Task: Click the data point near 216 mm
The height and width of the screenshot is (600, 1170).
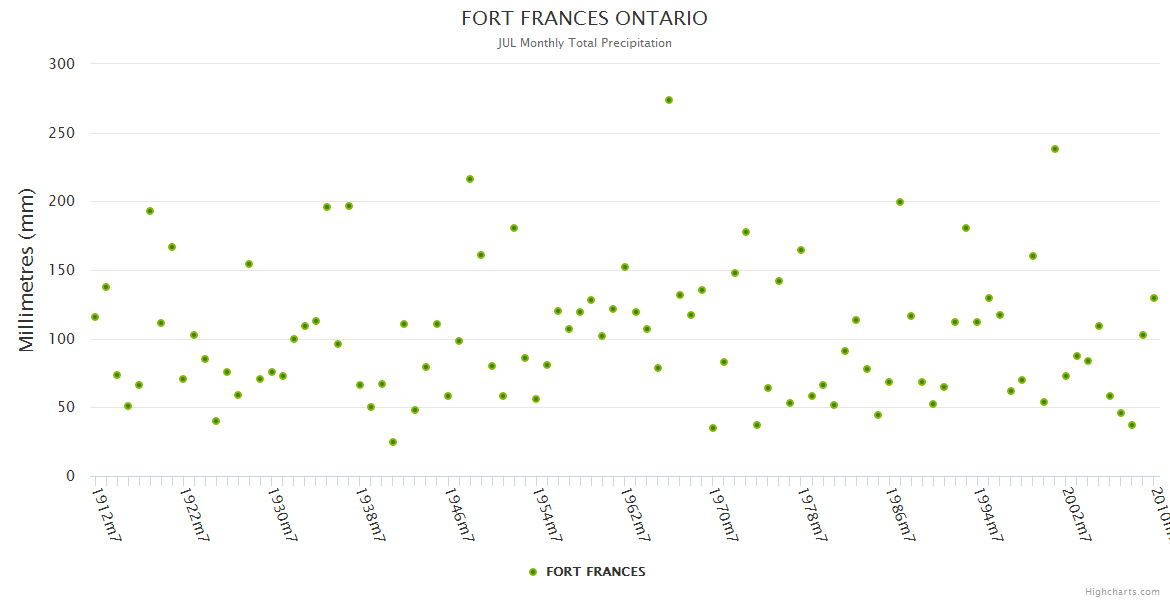Action: click(470, 179)
